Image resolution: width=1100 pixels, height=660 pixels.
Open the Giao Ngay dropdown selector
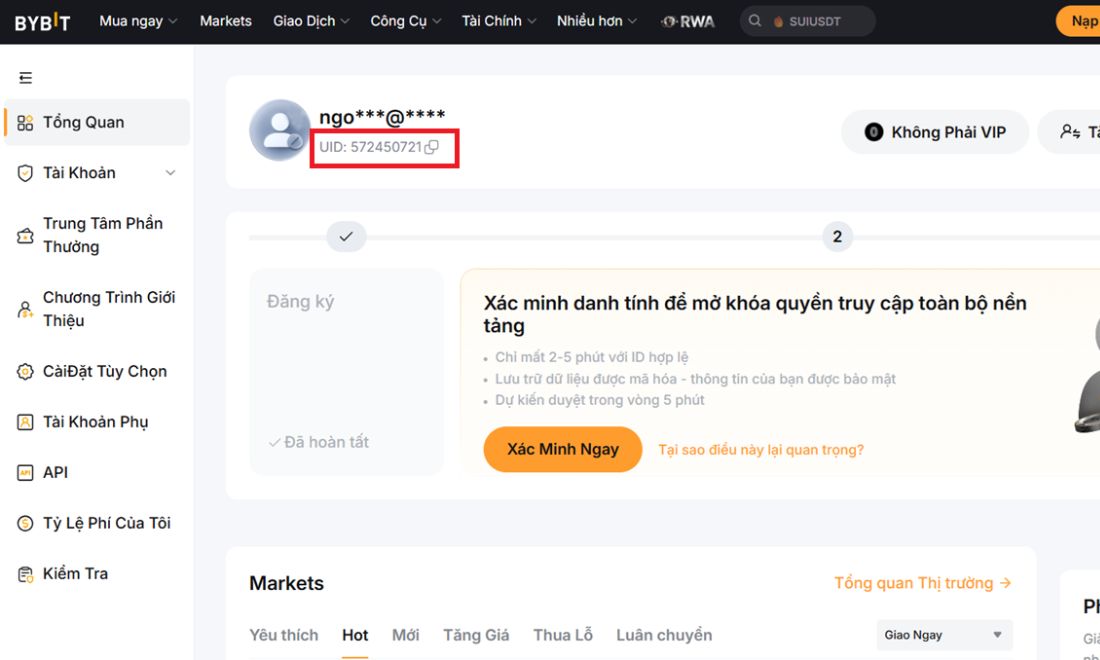tap(944, 635)
